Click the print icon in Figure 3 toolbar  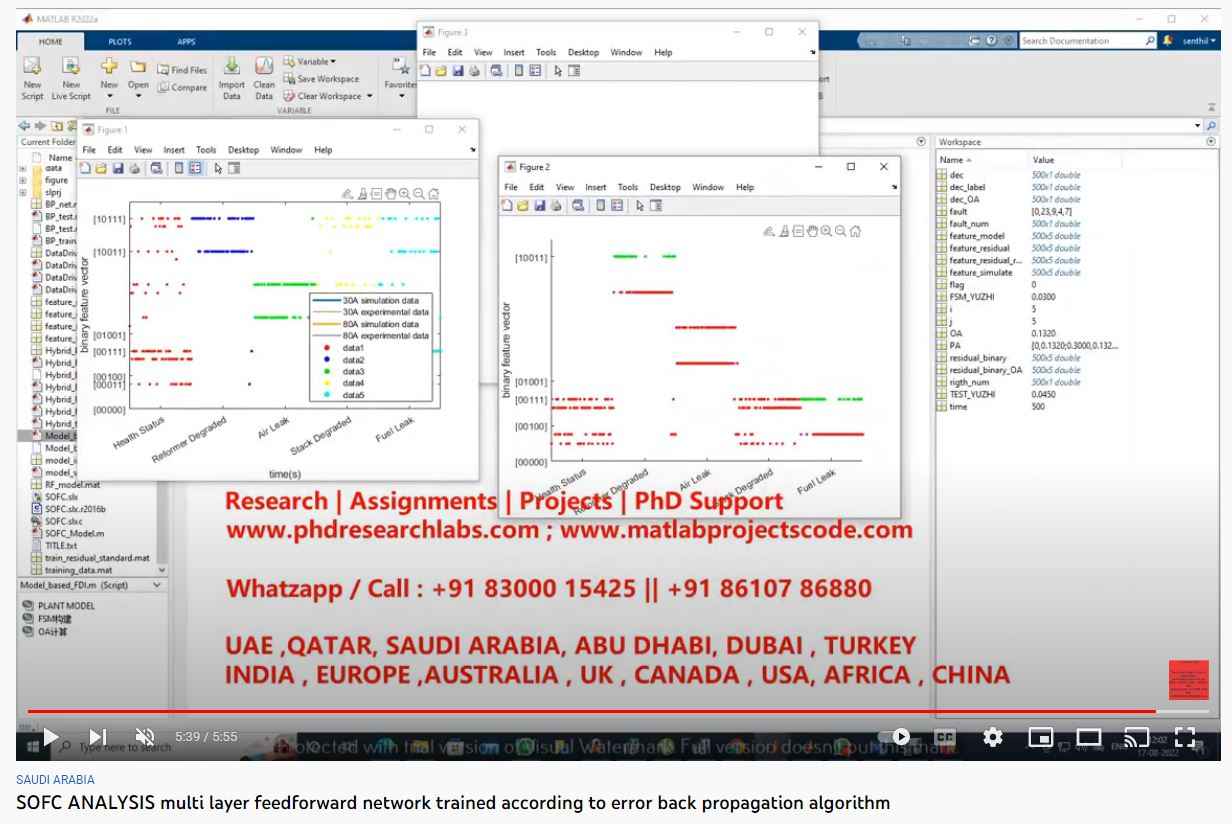pos(474,71)
